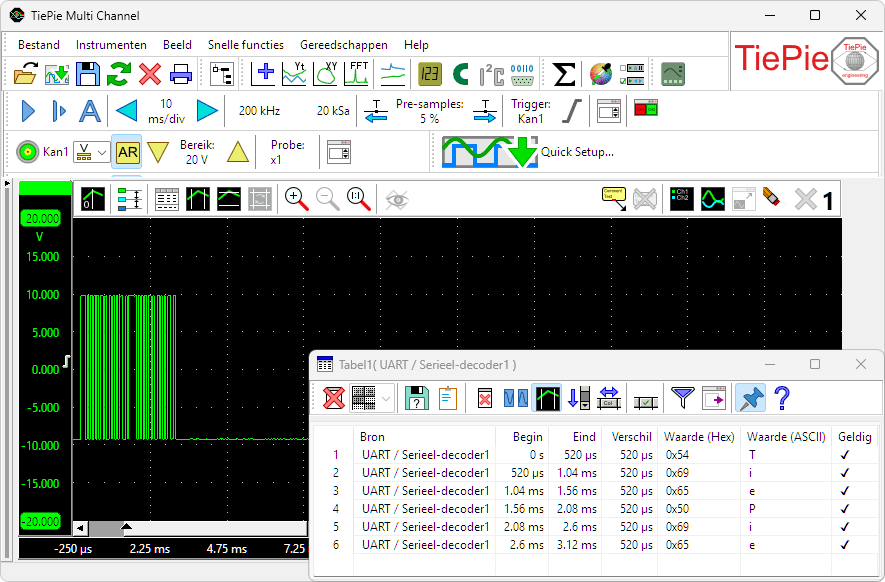
Task: Open table help question mark
Action: 782,399
